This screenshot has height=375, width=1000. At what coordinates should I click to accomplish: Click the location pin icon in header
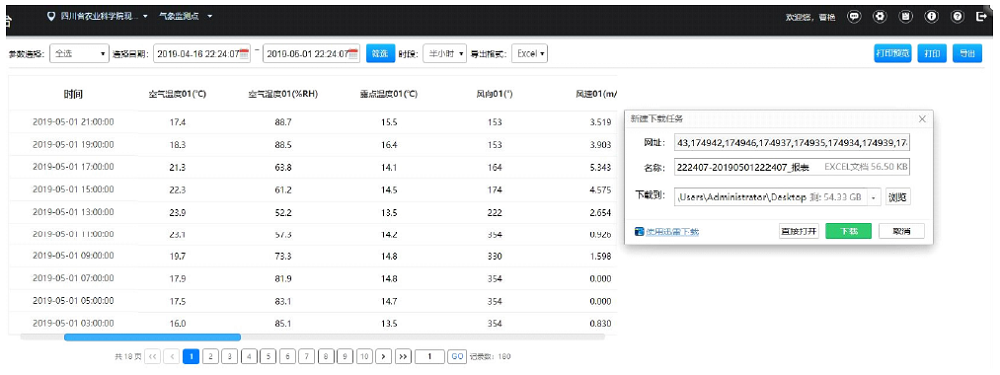[52, 16]
